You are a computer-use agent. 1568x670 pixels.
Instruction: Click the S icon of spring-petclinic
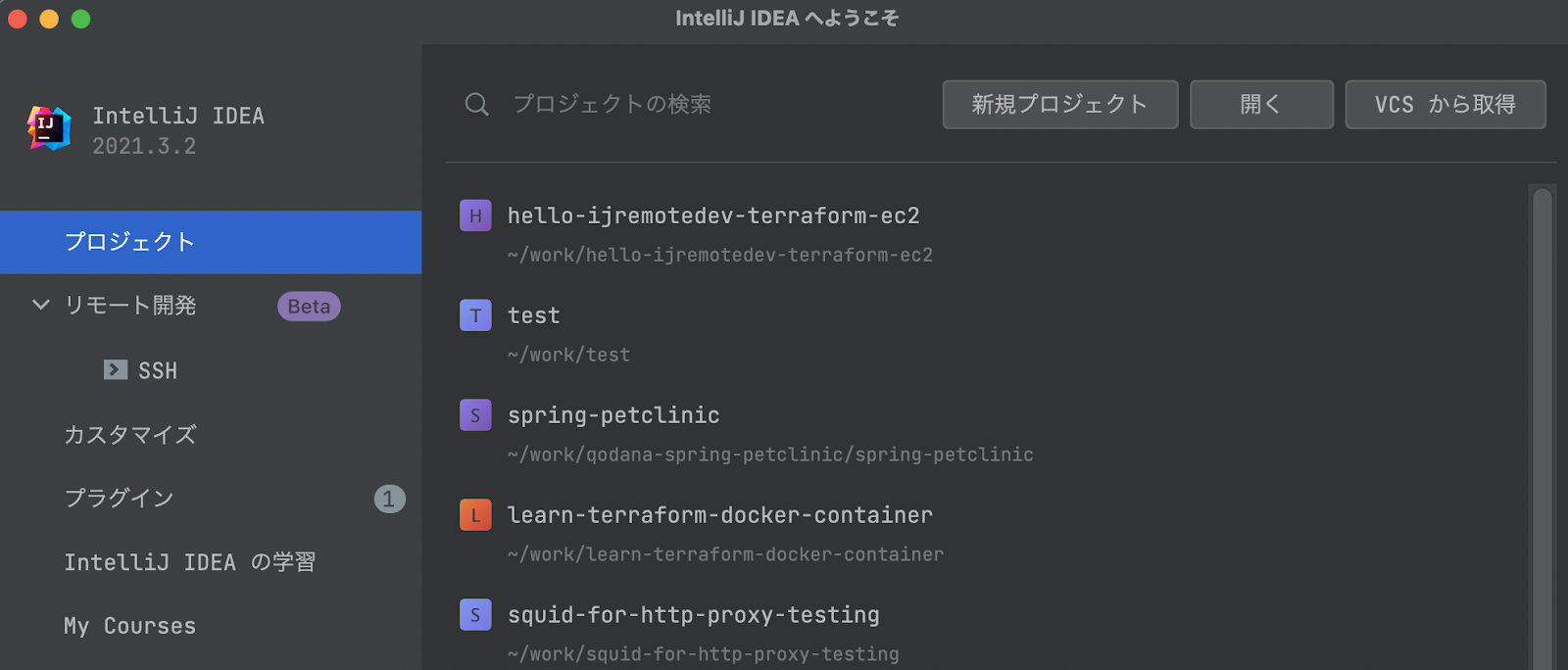(475, 415)
